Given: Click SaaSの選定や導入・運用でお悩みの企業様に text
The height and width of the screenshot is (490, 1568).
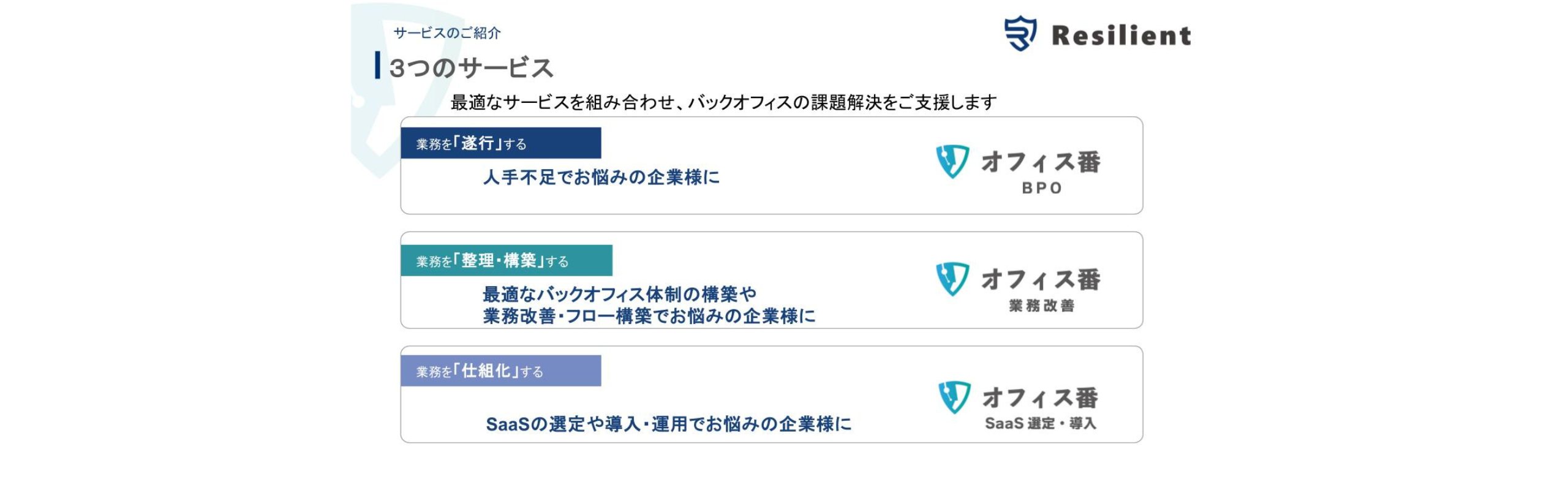Looking at the screenshot, I should pyautogui.click(x=668, y=424).
